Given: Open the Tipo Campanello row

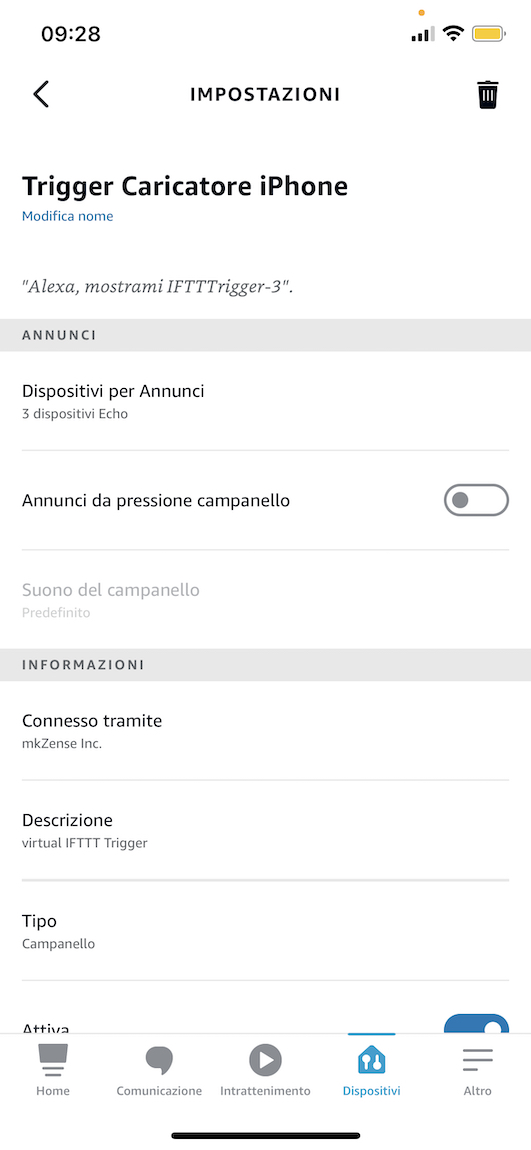Looking at the screenshot, I should [x=266, y=931].
